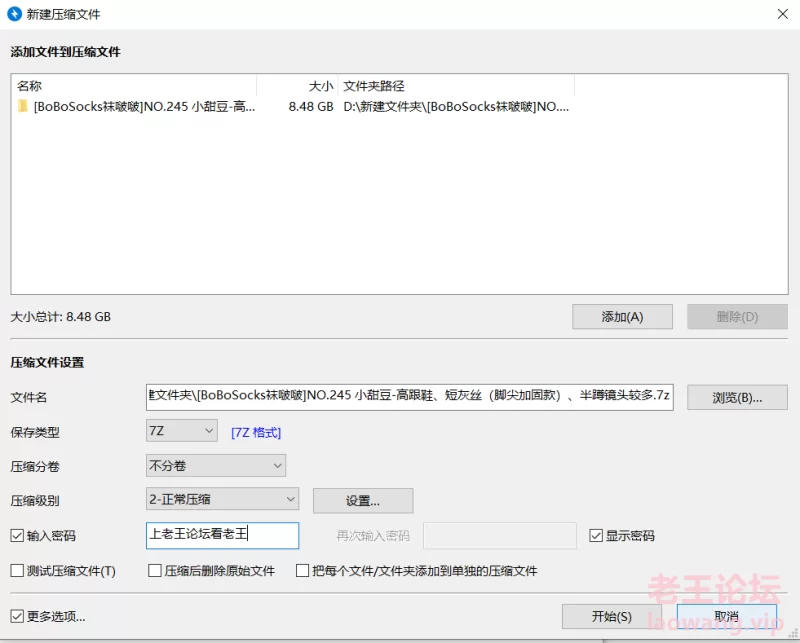Check 压缩后删除原始文件 option
Viewport: 800px width, 643px height.
click(x=155, y=571)
